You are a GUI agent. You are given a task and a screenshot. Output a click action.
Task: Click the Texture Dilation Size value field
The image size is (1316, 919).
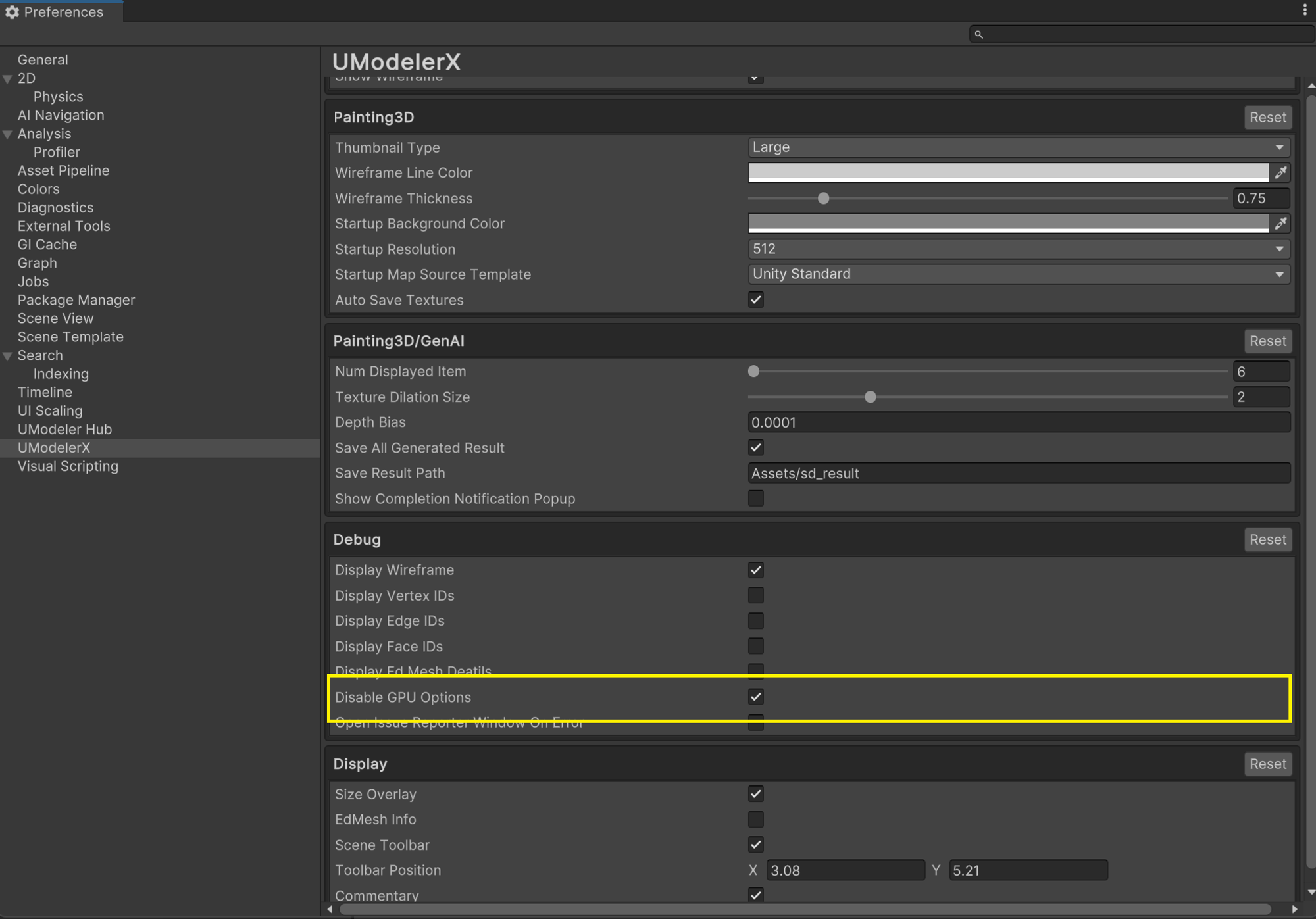(x=1261, y=397)
